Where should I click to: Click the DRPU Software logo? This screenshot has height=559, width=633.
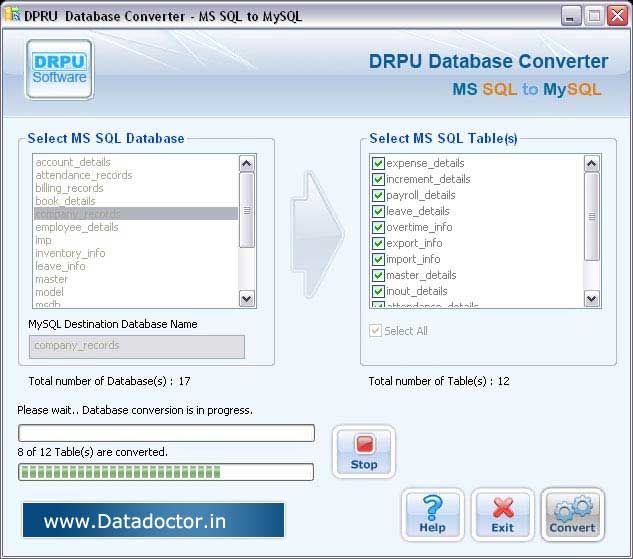59,69
